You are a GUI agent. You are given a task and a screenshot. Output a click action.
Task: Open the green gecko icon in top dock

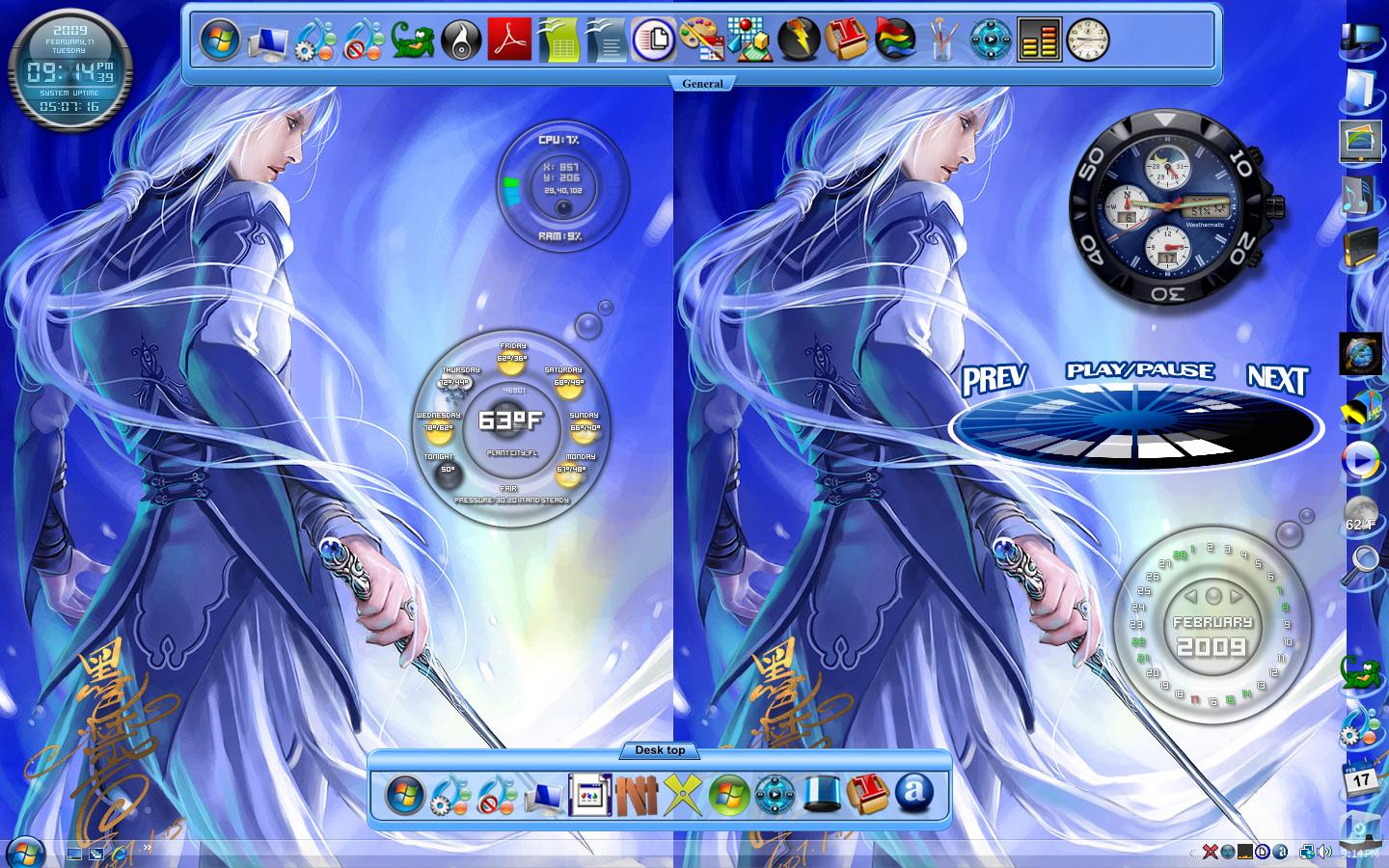413,41
